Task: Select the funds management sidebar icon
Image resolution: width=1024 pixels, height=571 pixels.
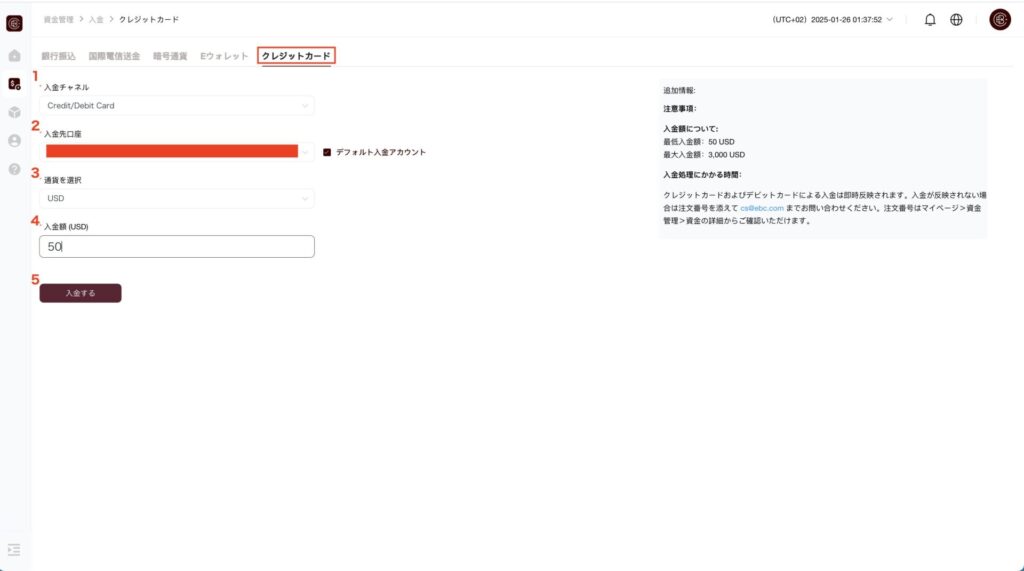Action: 14,84
